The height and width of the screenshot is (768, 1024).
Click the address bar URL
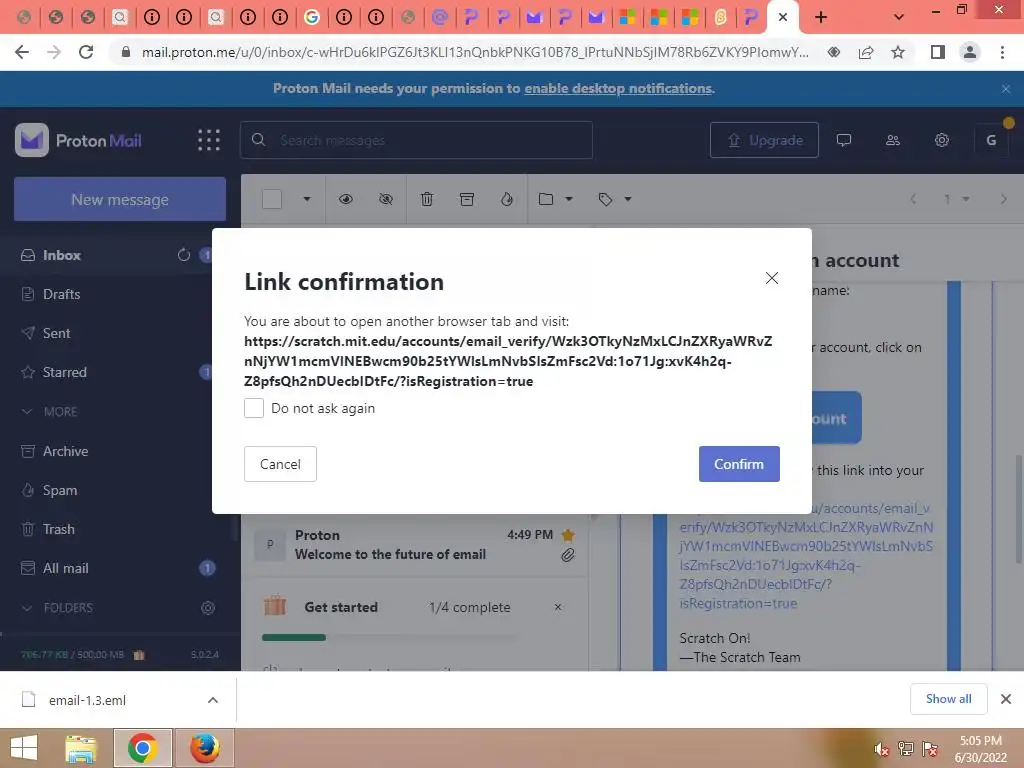coord(475,52)
